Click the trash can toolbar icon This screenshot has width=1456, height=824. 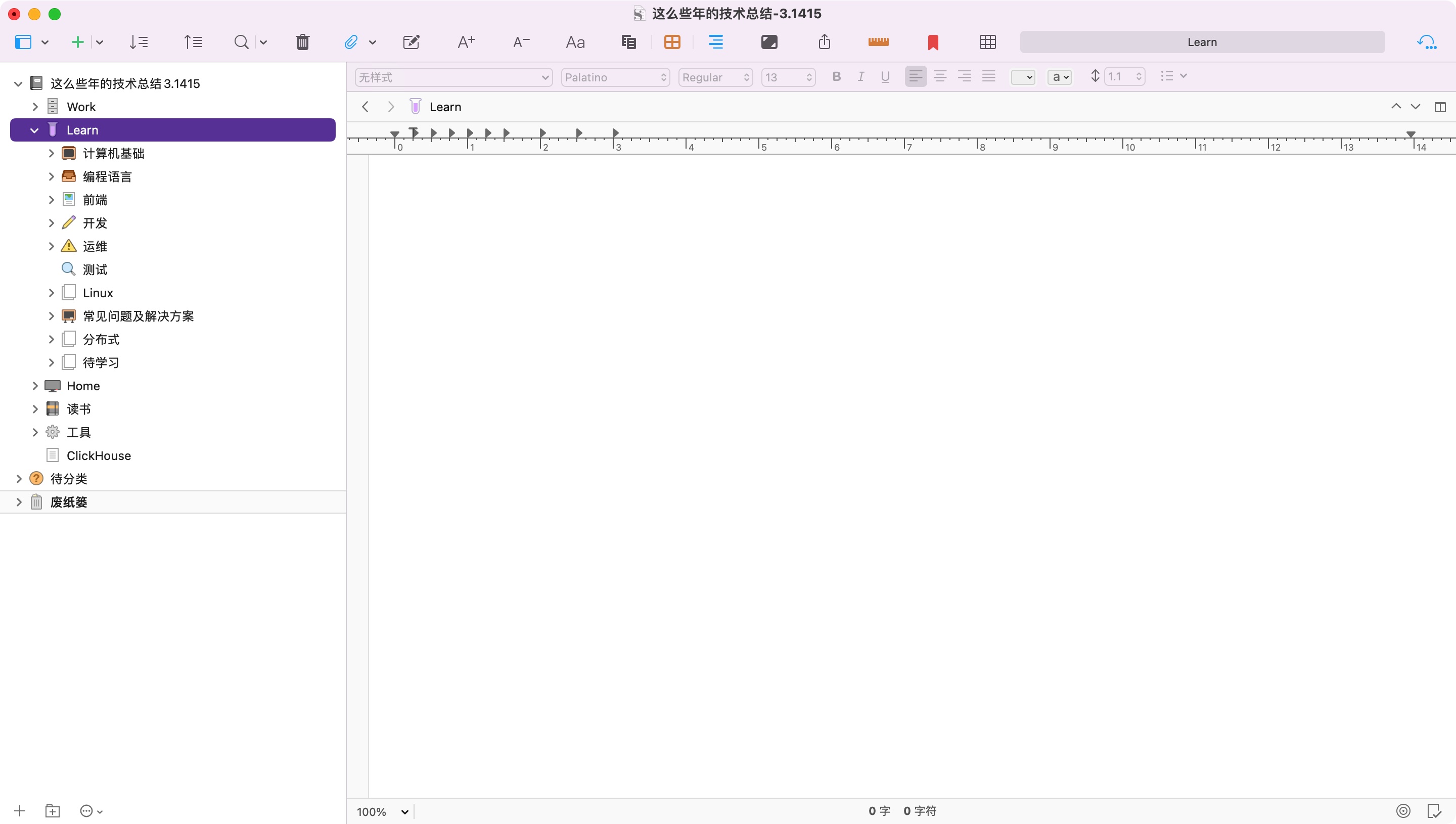(x=303, y=42)
